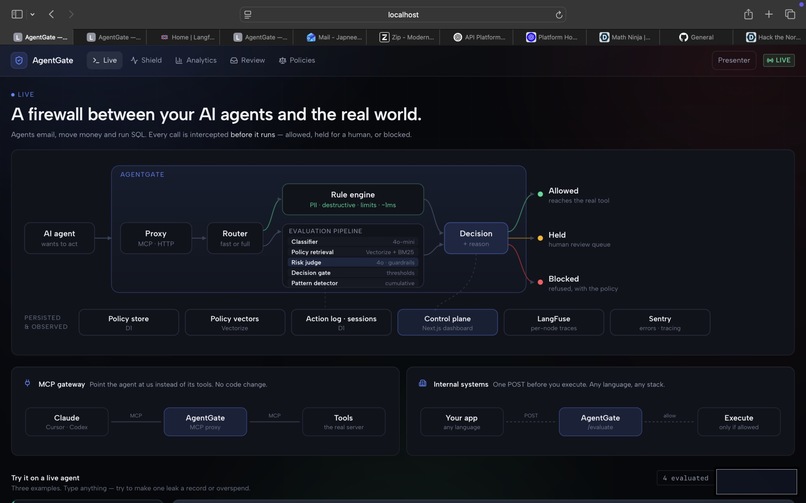
Task: Go back with the back arrow
Action: click(51, 14)
